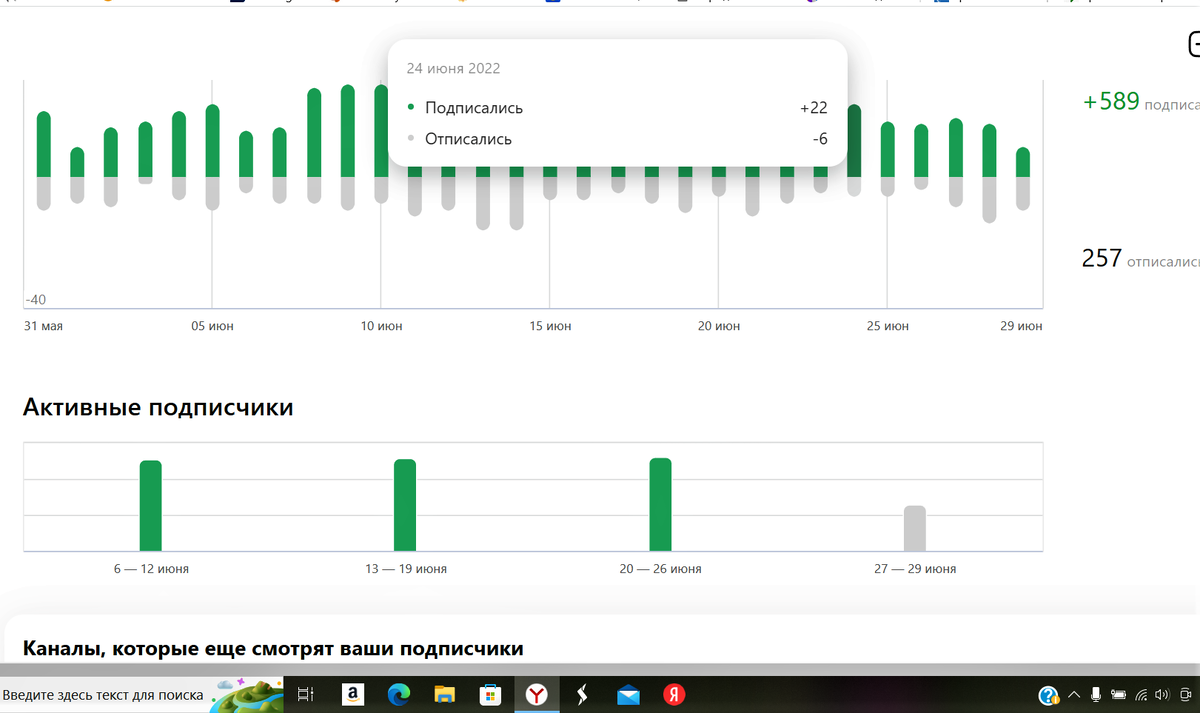This screenshot has width=1200, height=713.
Task: Switch to the active Yandex Browser icon
Action: point(537,694)
